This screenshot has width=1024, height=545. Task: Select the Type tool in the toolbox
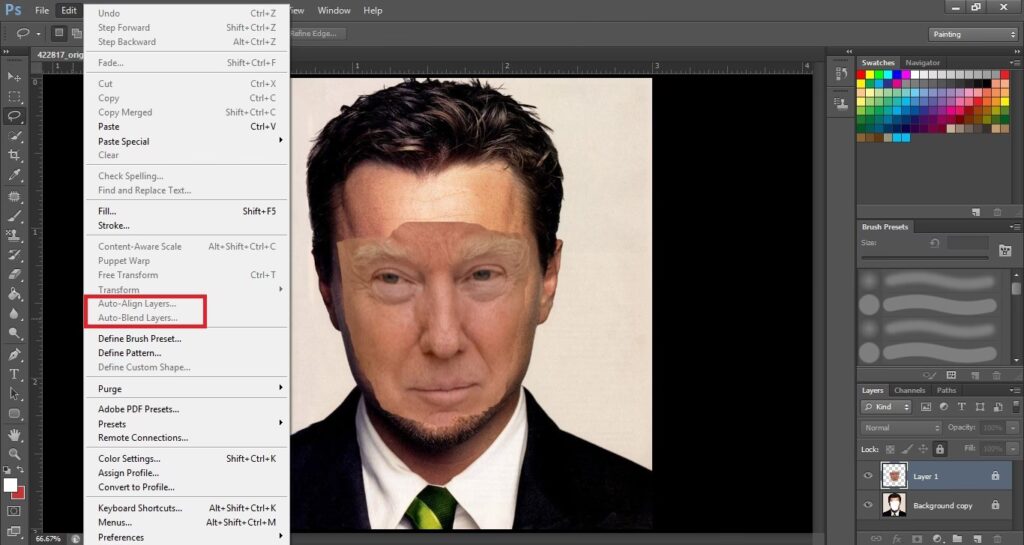click(x=14, y=375)
